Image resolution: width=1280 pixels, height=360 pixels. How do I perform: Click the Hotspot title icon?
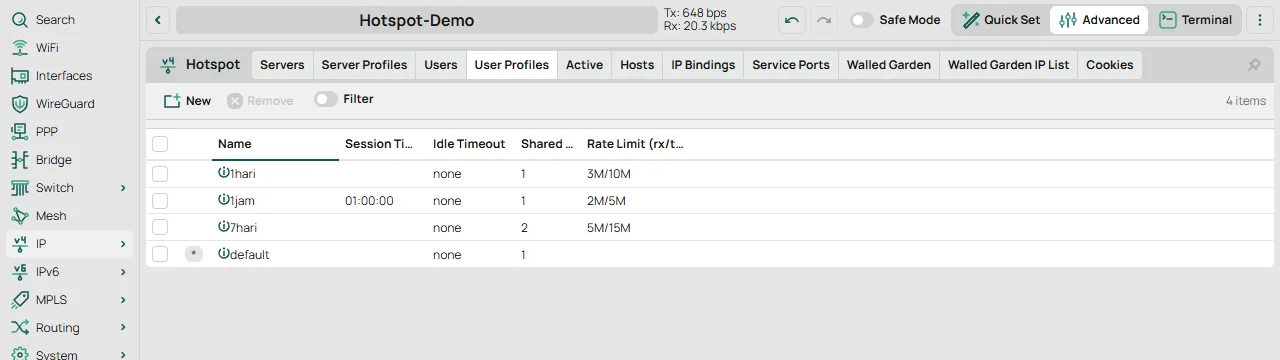click(x=168, y=65)
